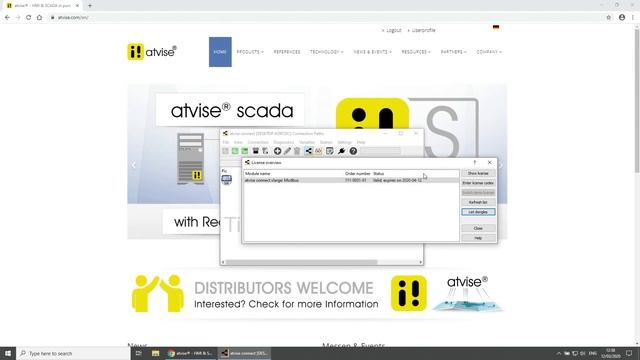Click the horizontal scrollbar in atvise connect window

(x=302, y=262)
